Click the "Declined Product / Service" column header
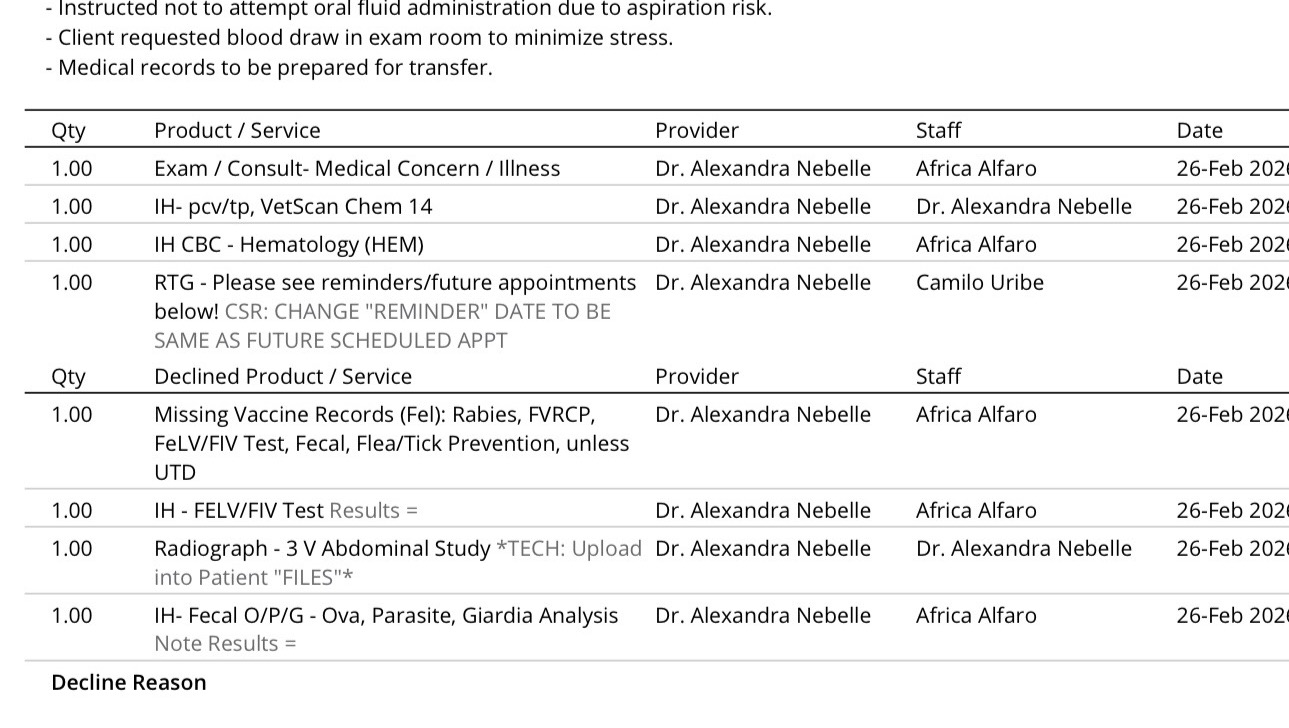Viewport: 1289px width, 728px height. 282,377
